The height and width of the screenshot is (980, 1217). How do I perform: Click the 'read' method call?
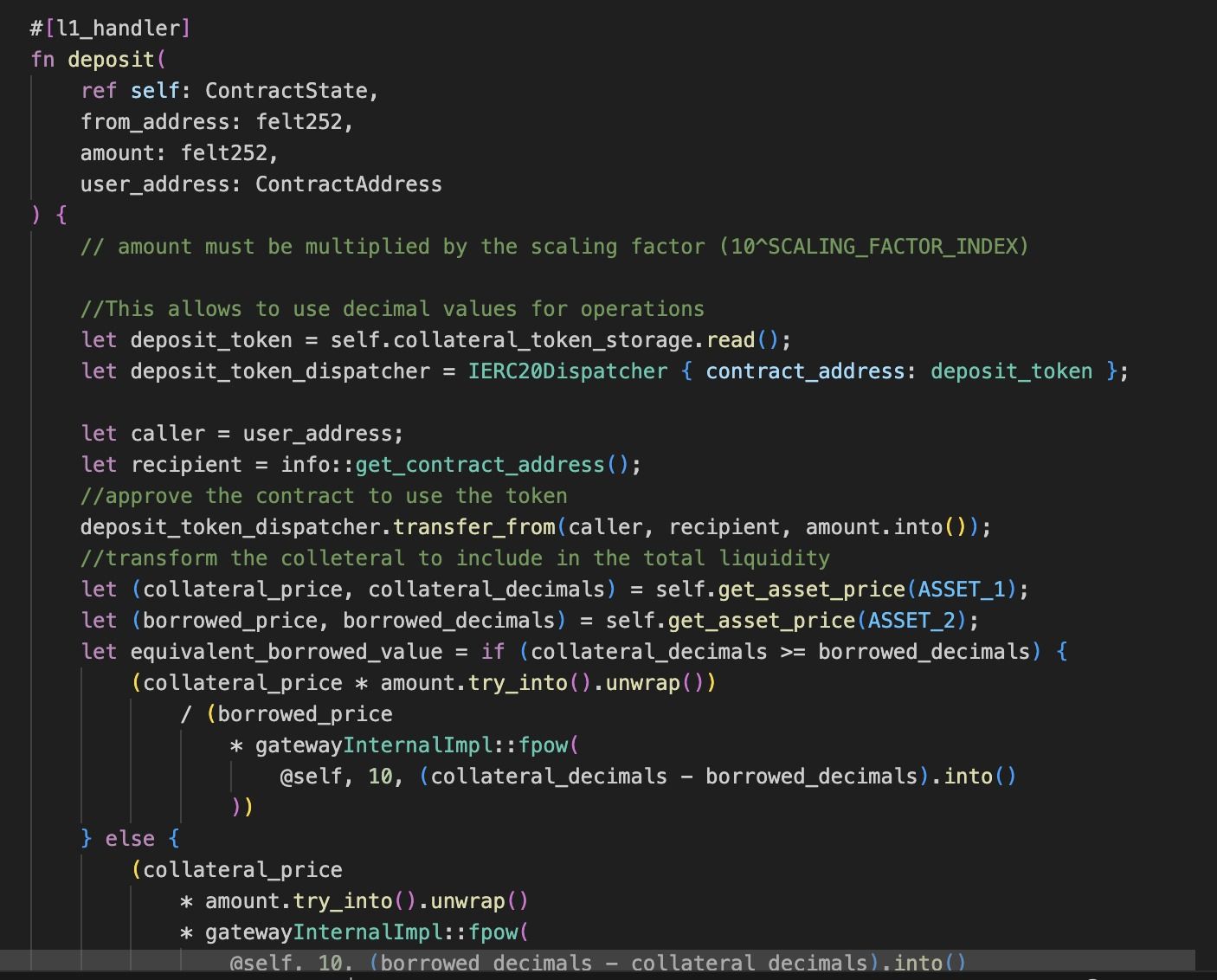click(x=731, y=340)
